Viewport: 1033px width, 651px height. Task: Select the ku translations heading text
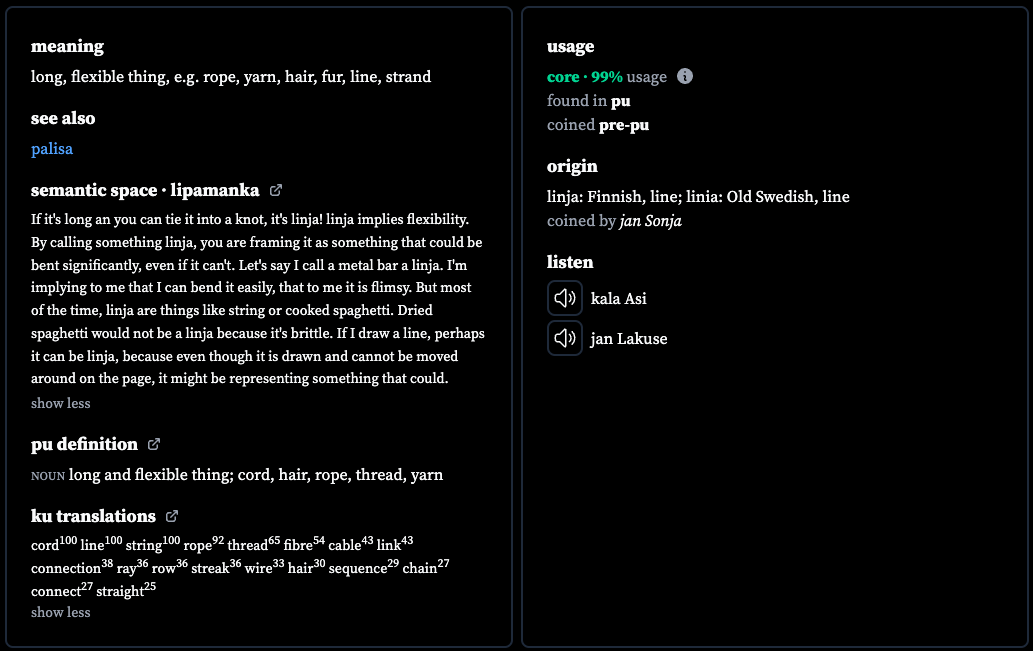(94, 516)
